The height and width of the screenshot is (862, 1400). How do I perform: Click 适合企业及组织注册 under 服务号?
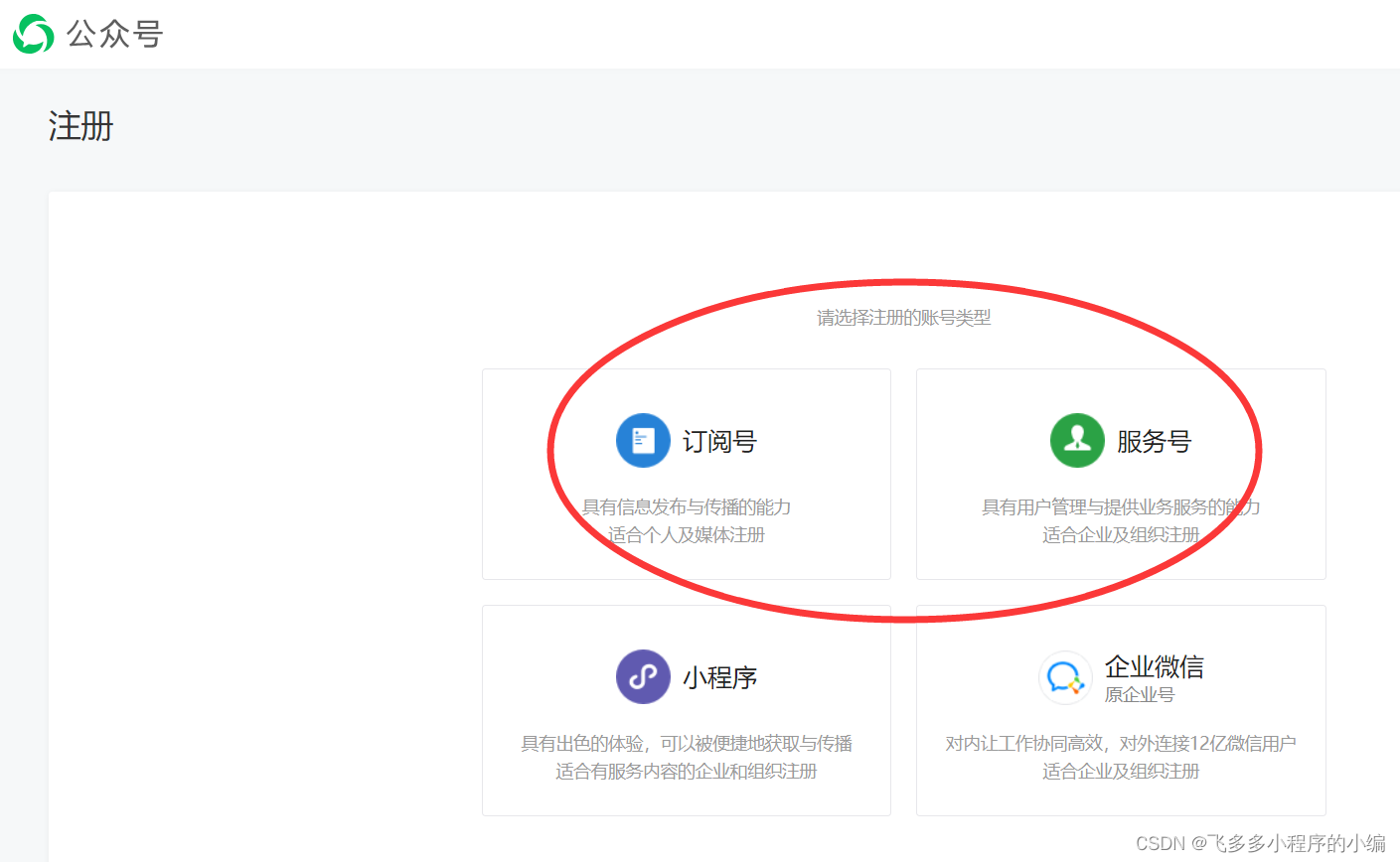tap(1121, 534)
